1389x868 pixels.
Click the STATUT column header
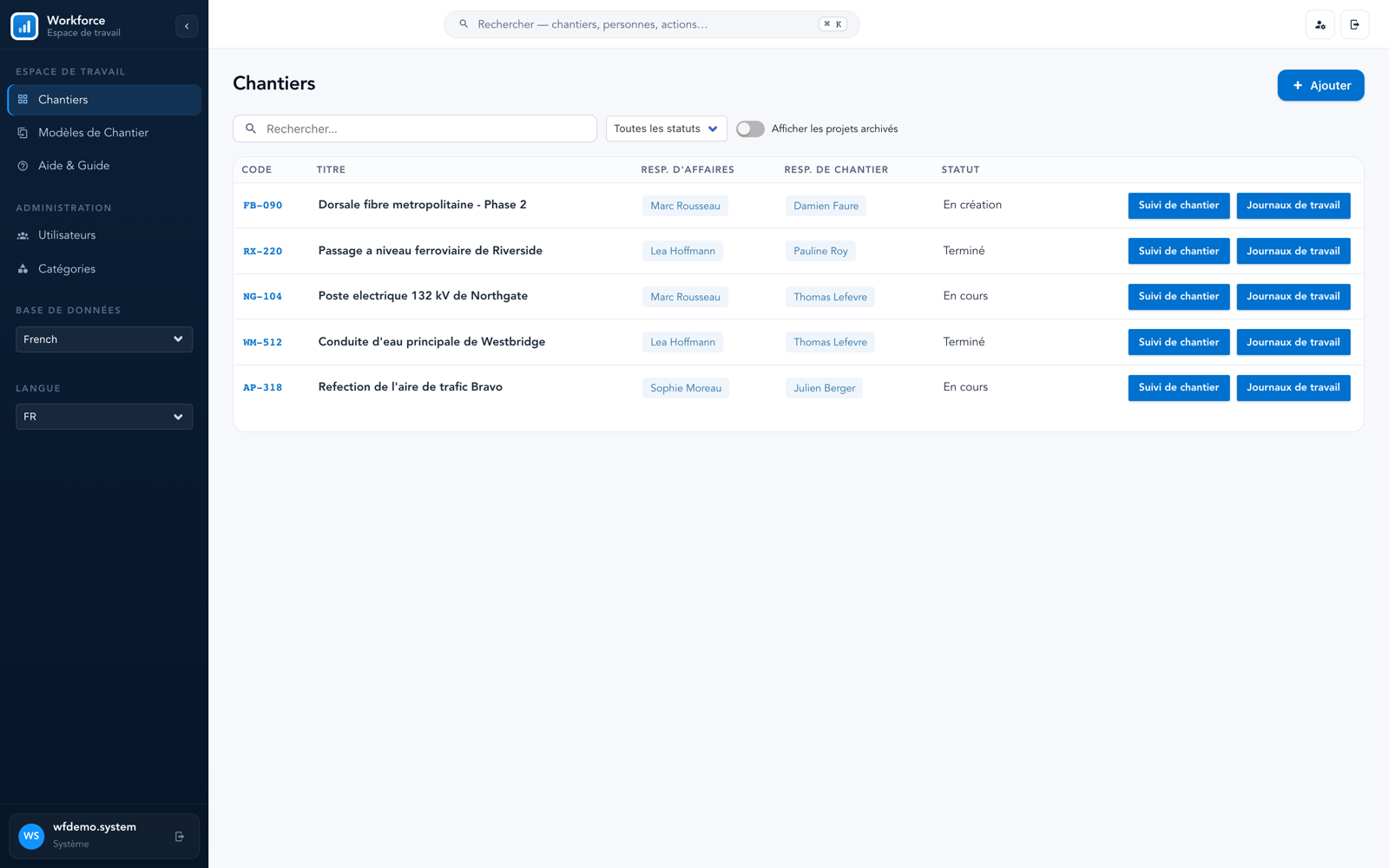click(960, 170)
